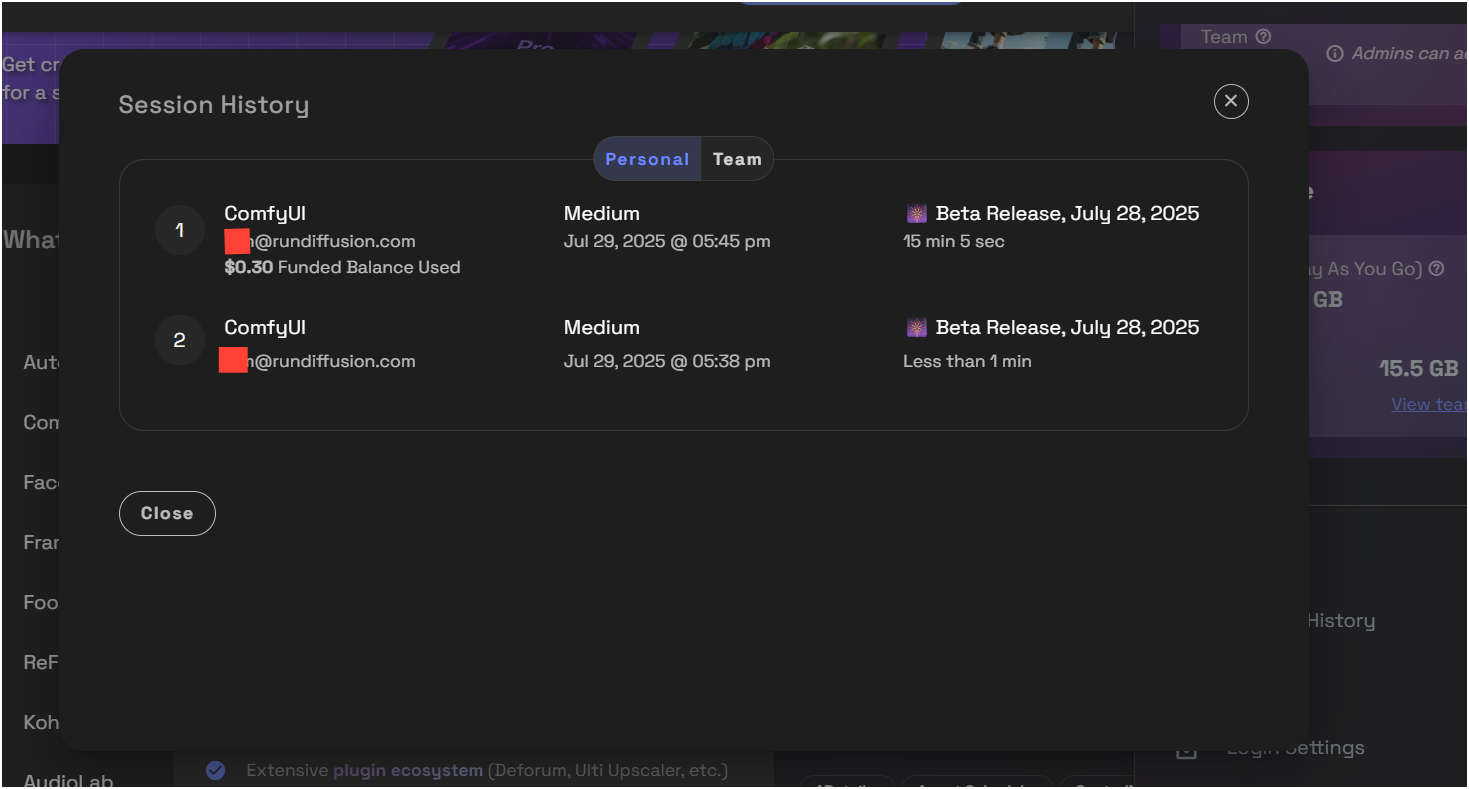
Task: Click the Session History heading
Action: pyautogui.click(x=214, y=105)
